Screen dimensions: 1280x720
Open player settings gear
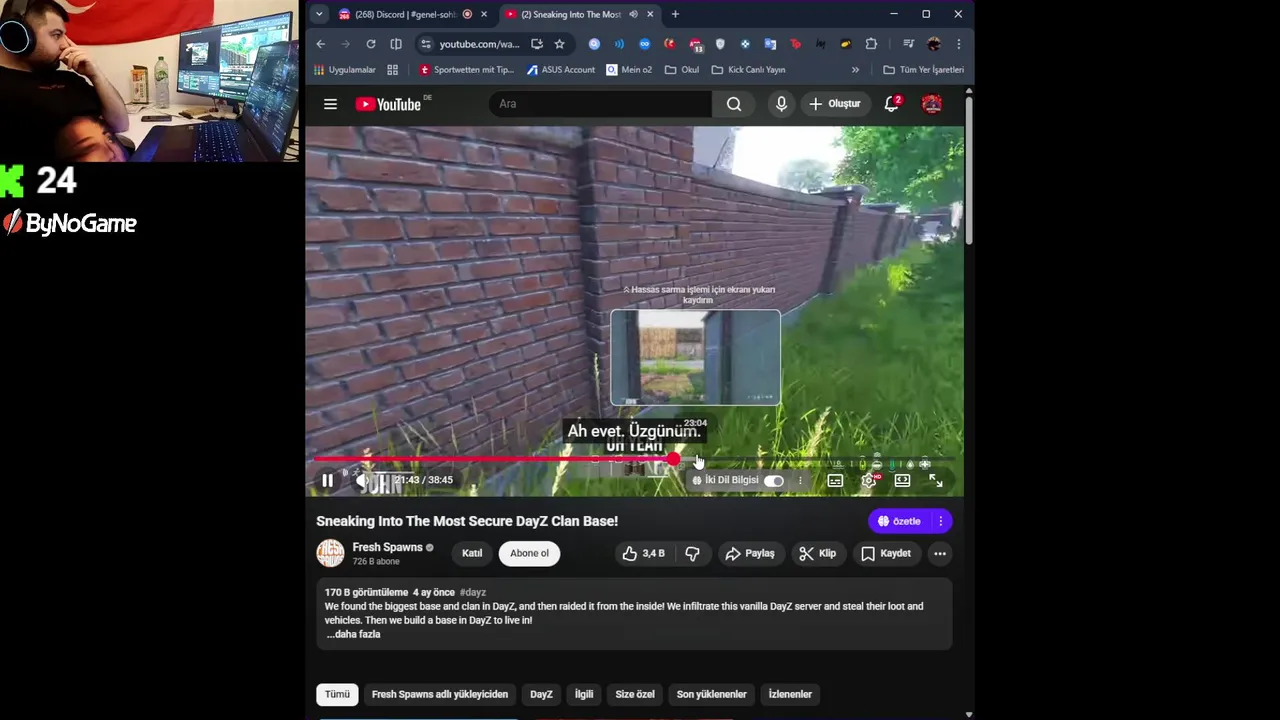click(868, 481)
